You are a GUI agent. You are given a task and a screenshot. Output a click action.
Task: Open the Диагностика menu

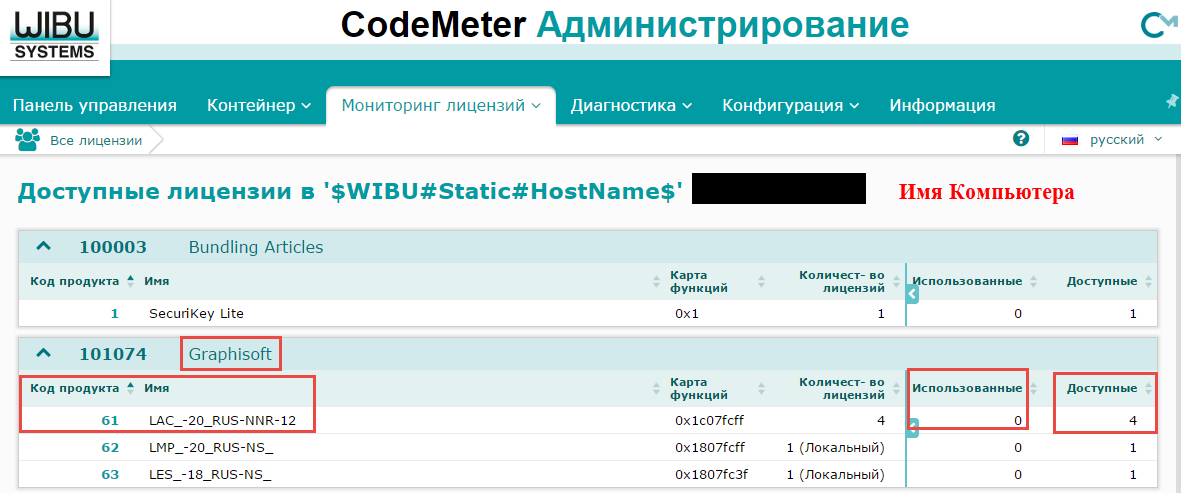coord(631,105)
